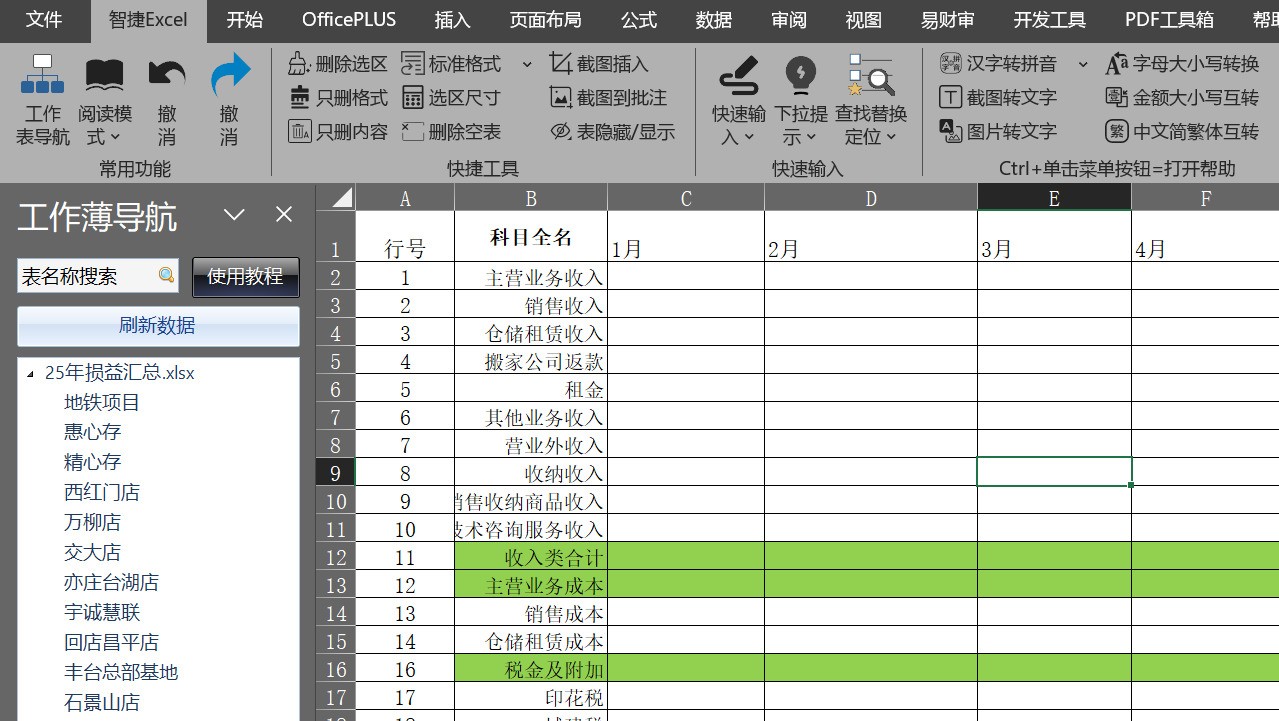Open the navigation pane chevron menu
The width and height of the screenshot is (1279, 721).
tap(234, 215)
